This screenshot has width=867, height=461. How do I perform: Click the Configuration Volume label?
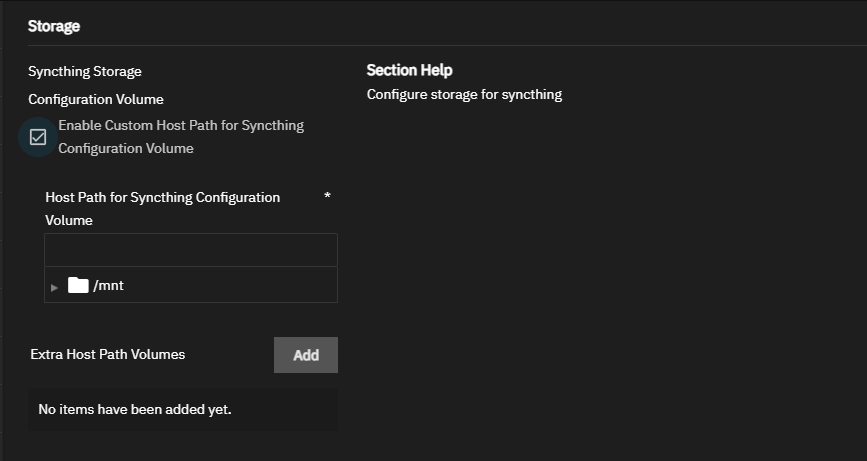tap(96, 99)
